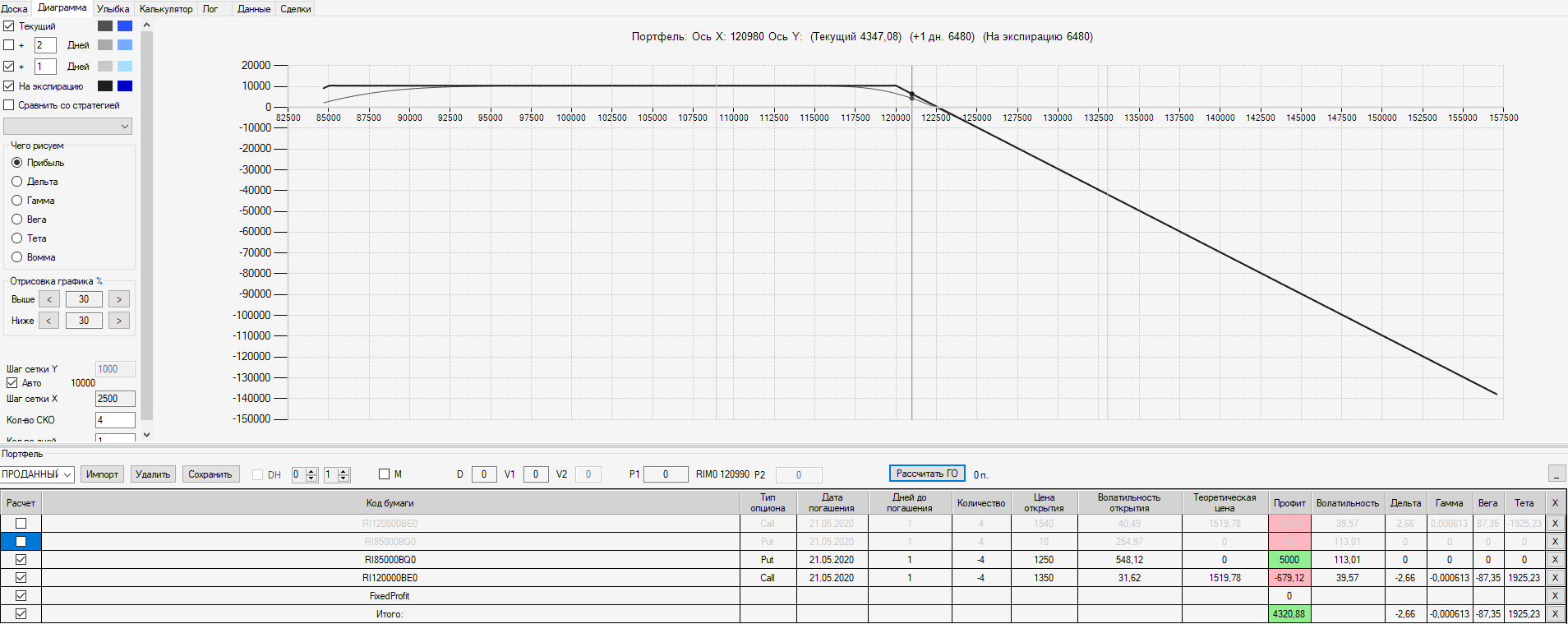Click the 'Сохранить' button

(210, 474)
